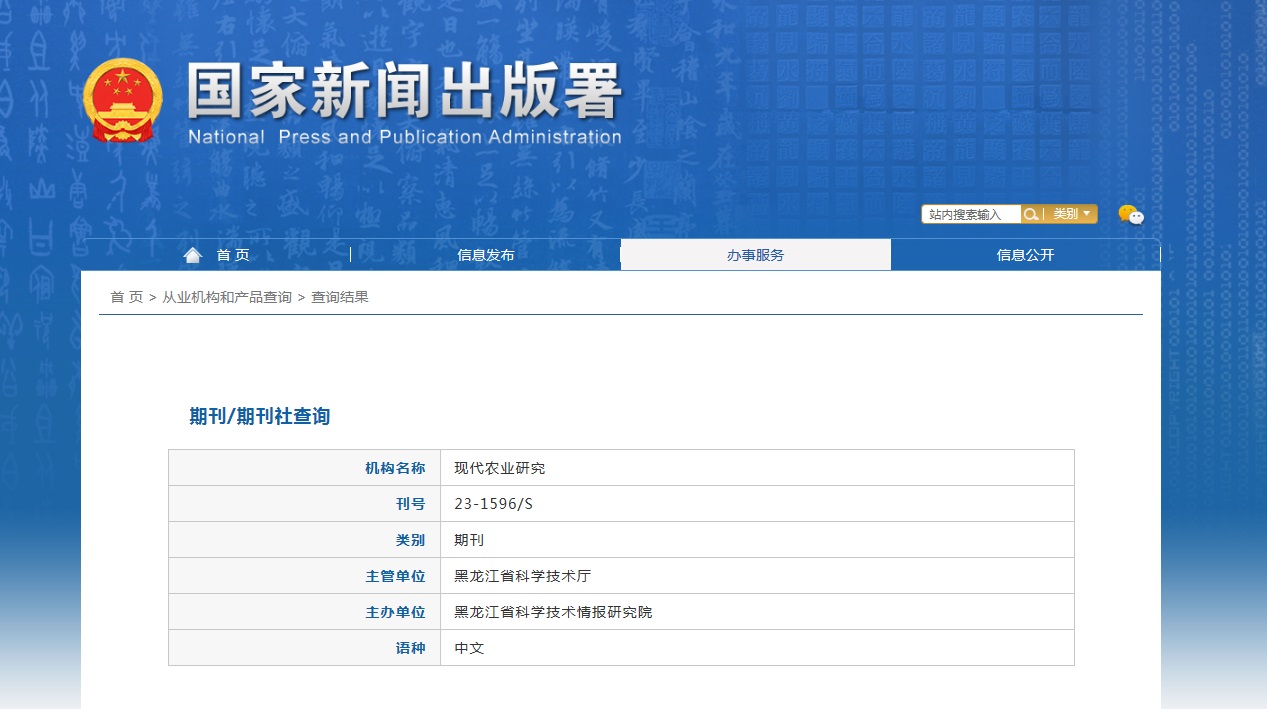Click the 站内搜索输入 search input field
The image size is (1267, 709).
(x=970, y=214)
